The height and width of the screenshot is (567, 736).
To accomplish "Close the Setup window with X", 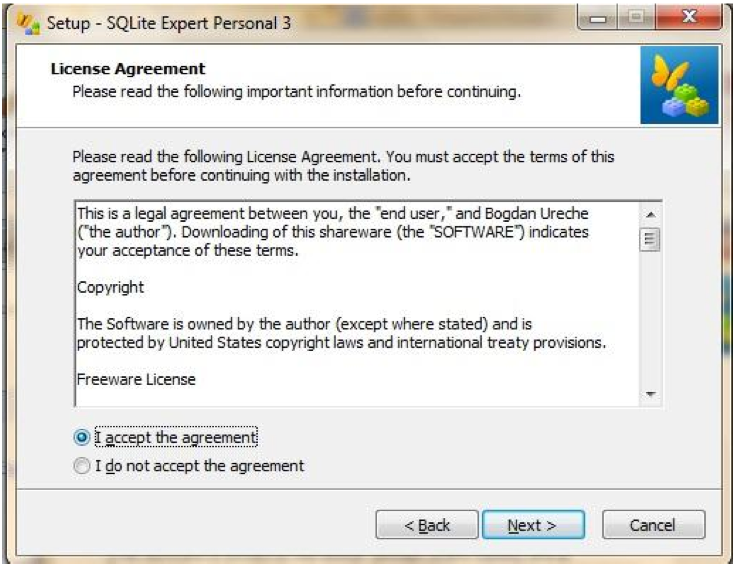I will pyautogui.click(x=689, y=18).
